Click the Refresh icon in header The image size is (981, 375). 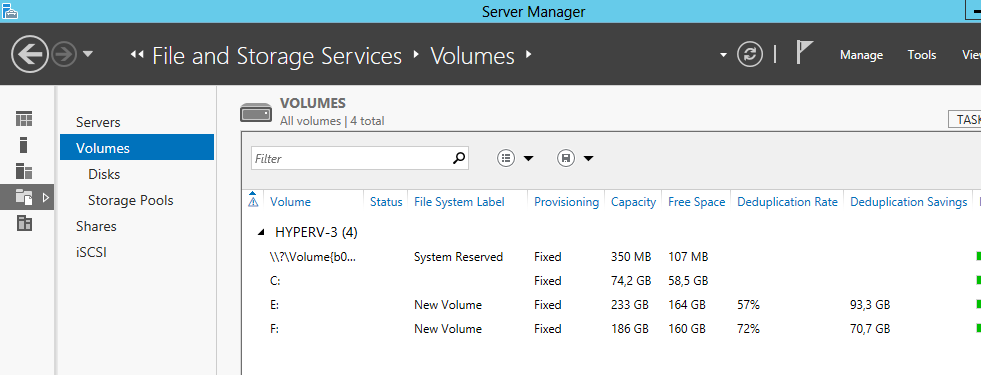pyautogui.click(x=750, y=54)
